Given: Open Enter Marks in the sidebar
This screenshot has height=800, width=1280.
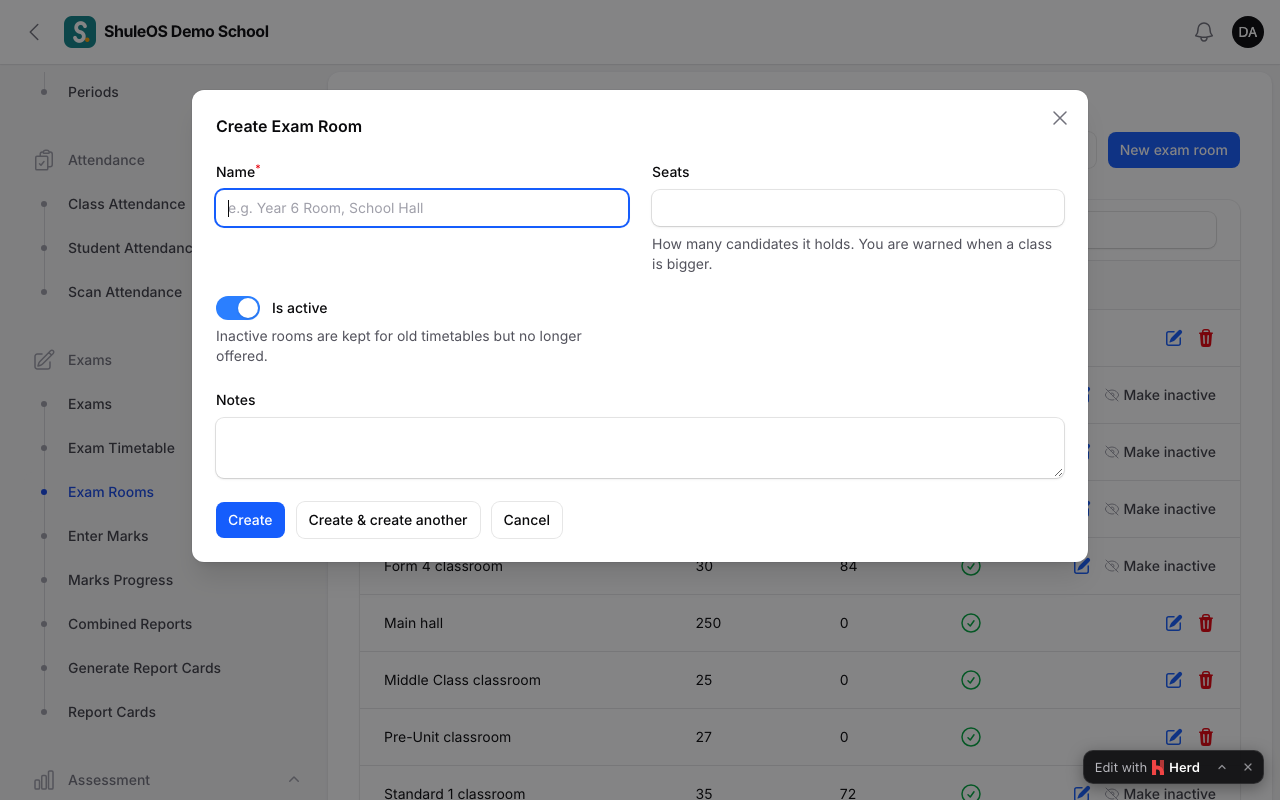Looking at the screenshot, I should point(108,536).
